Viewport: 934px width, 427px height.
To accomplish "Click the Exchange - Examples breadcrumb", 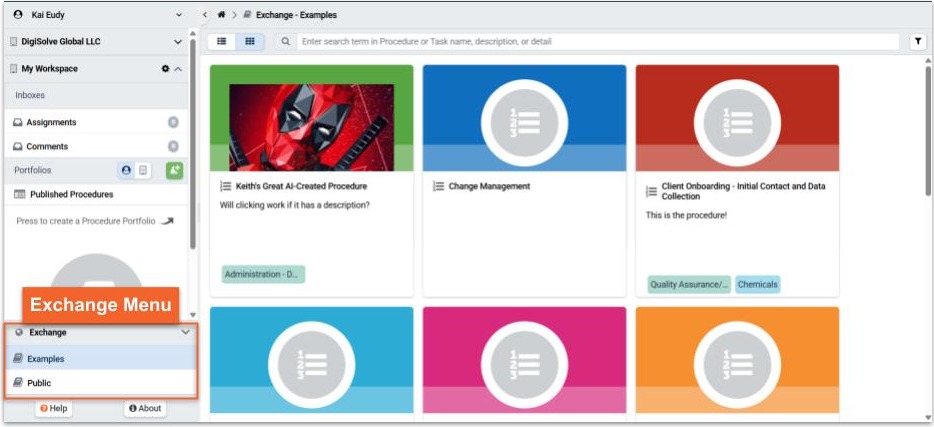I will (296, 15).
